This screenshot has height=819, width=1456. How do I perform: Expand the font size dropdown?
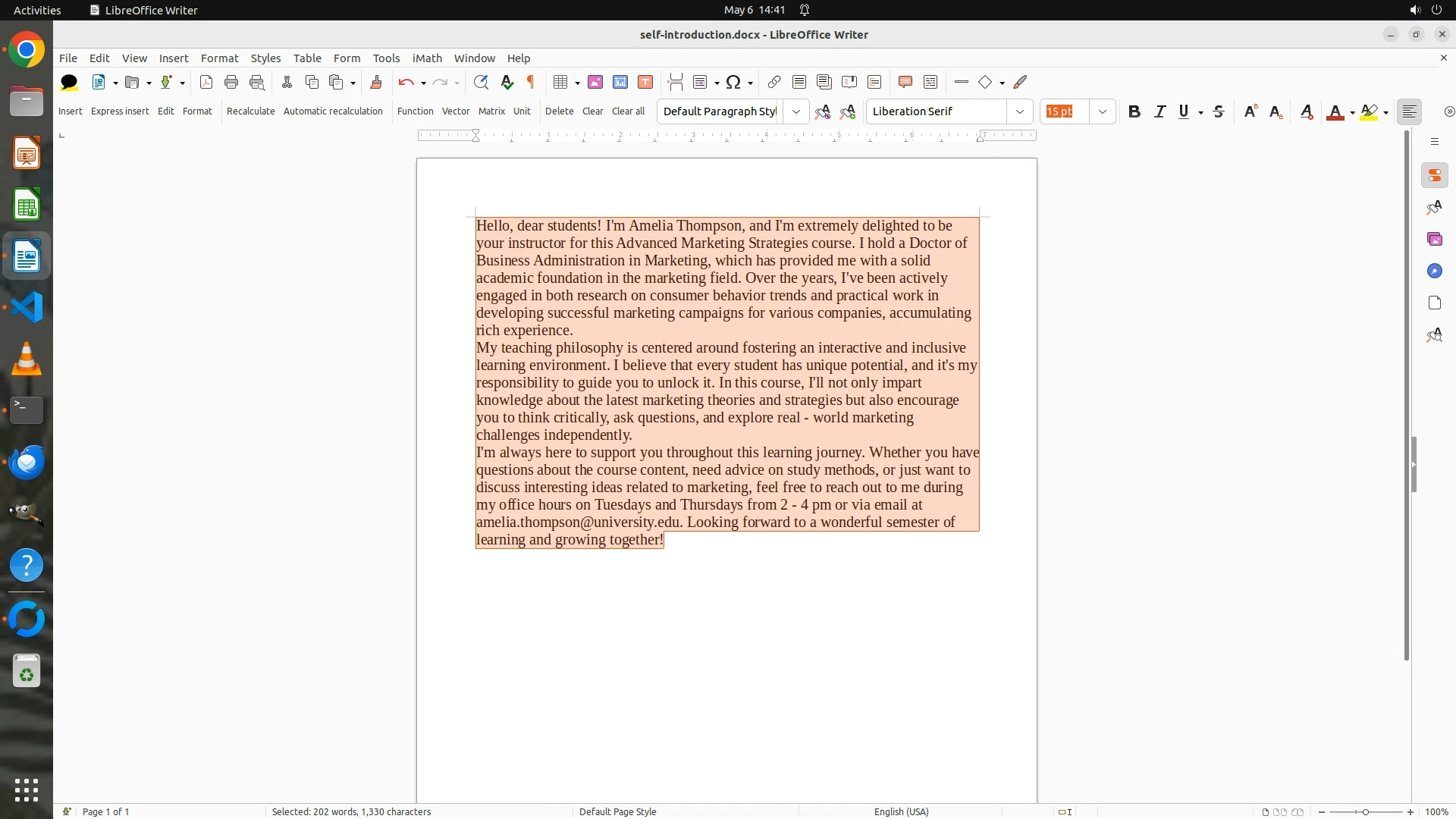pyautogui.click(x=1103, y=111)
